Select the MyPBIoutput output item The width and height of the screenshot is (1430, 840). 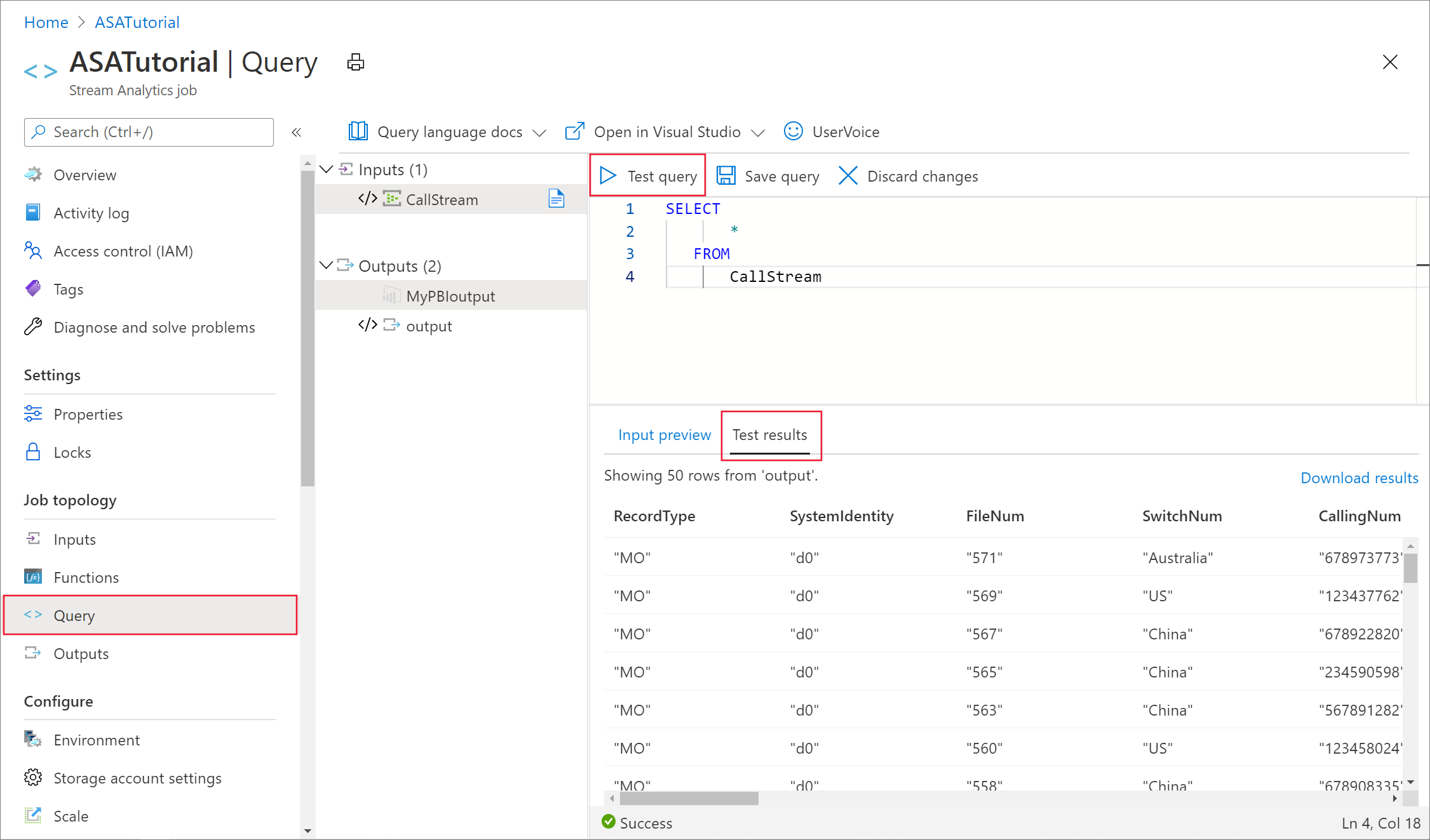point(449,296)
